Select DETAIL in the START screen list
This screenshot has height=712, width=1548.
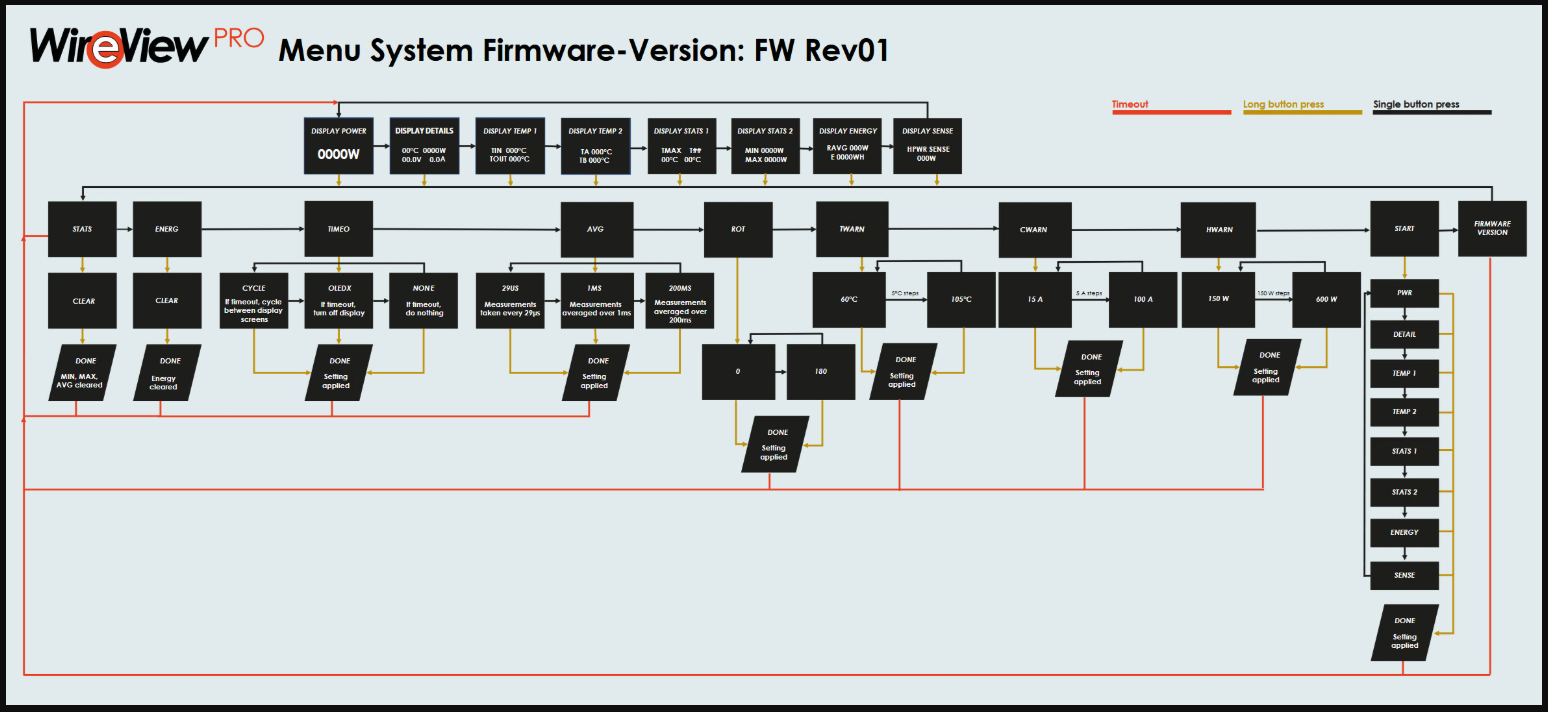[x=1404, y=333]
